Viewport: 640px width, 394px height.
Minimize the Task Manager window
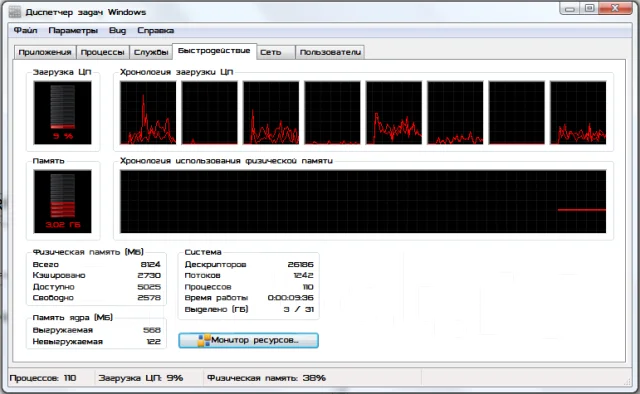click(570, 8)
